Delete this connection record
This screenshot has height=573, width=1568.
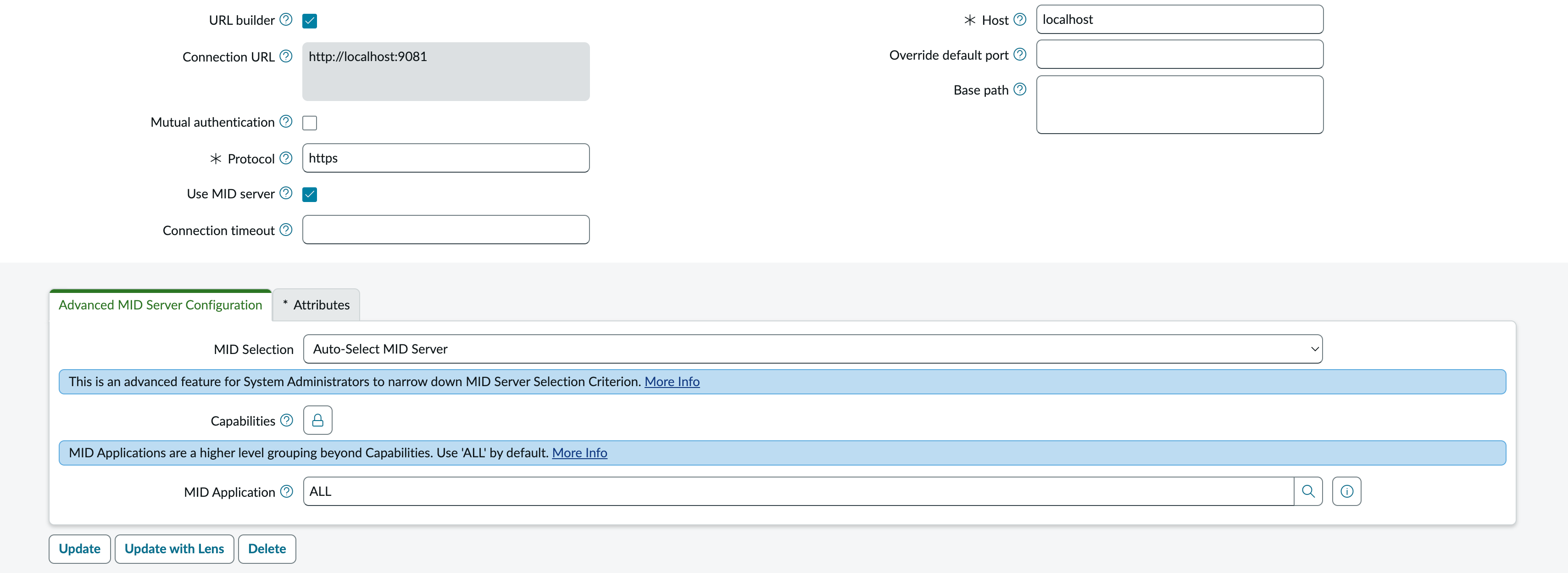pyautogui.click(x=267, y=549)
